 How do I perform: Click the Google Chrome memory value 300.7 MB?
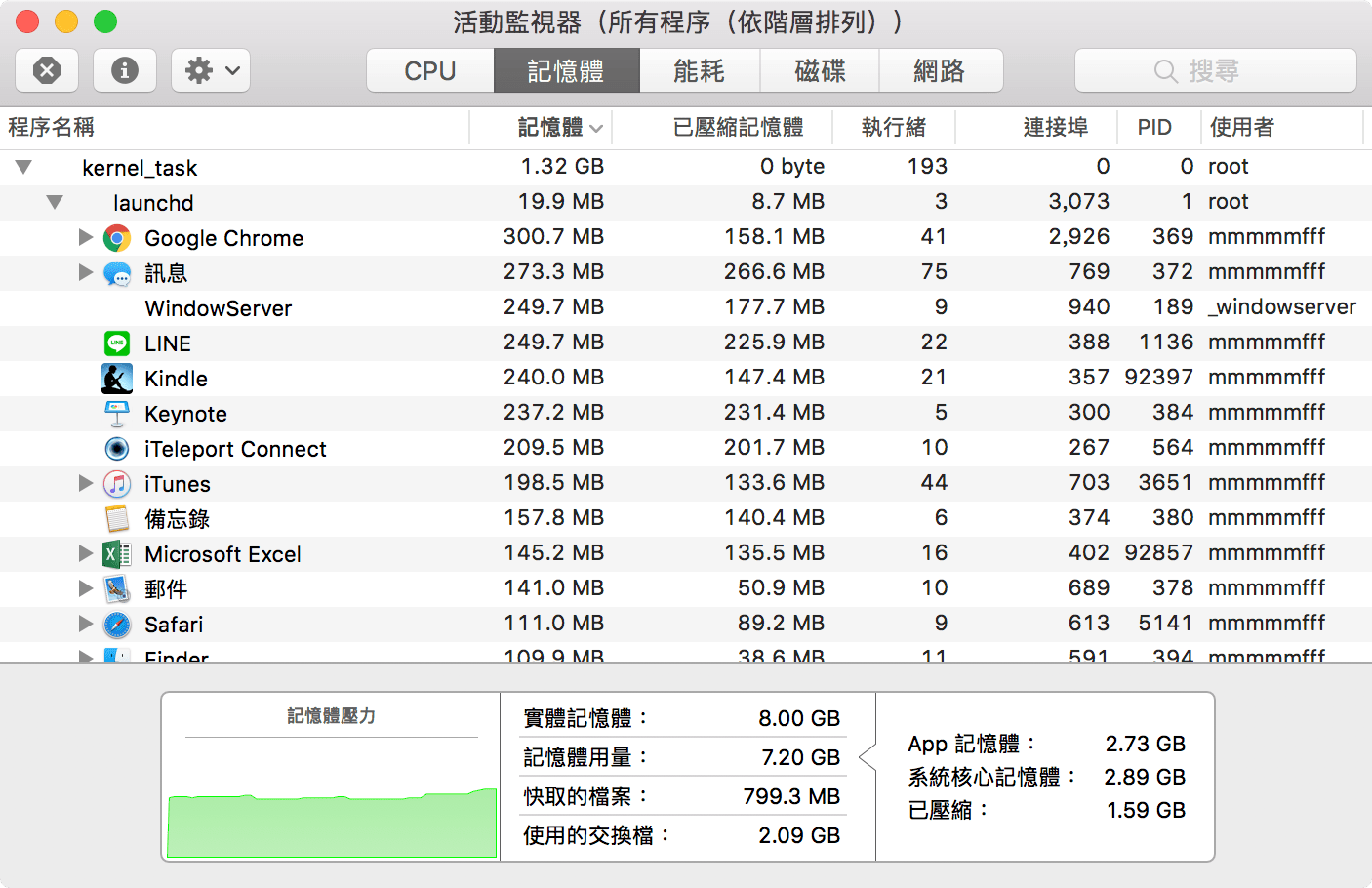(x=553, y=237)
